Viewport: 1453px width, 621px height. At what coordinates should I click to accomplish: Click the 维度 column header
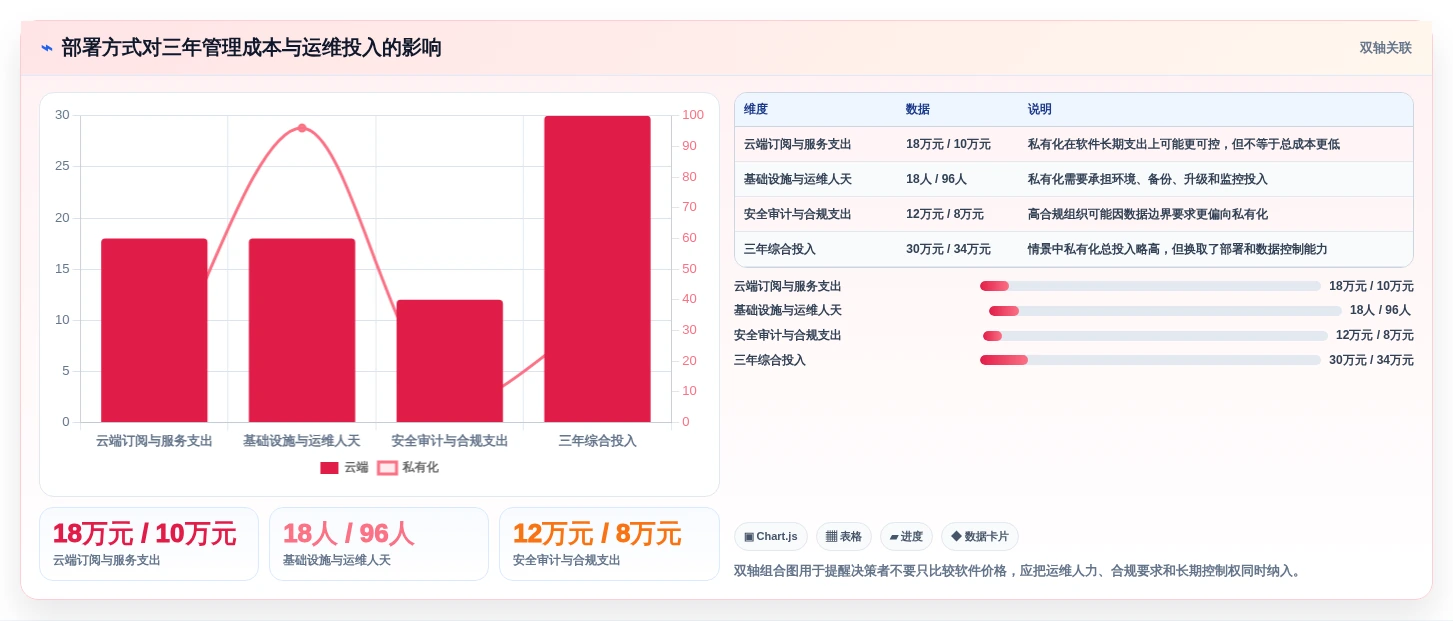coord(756,110)
